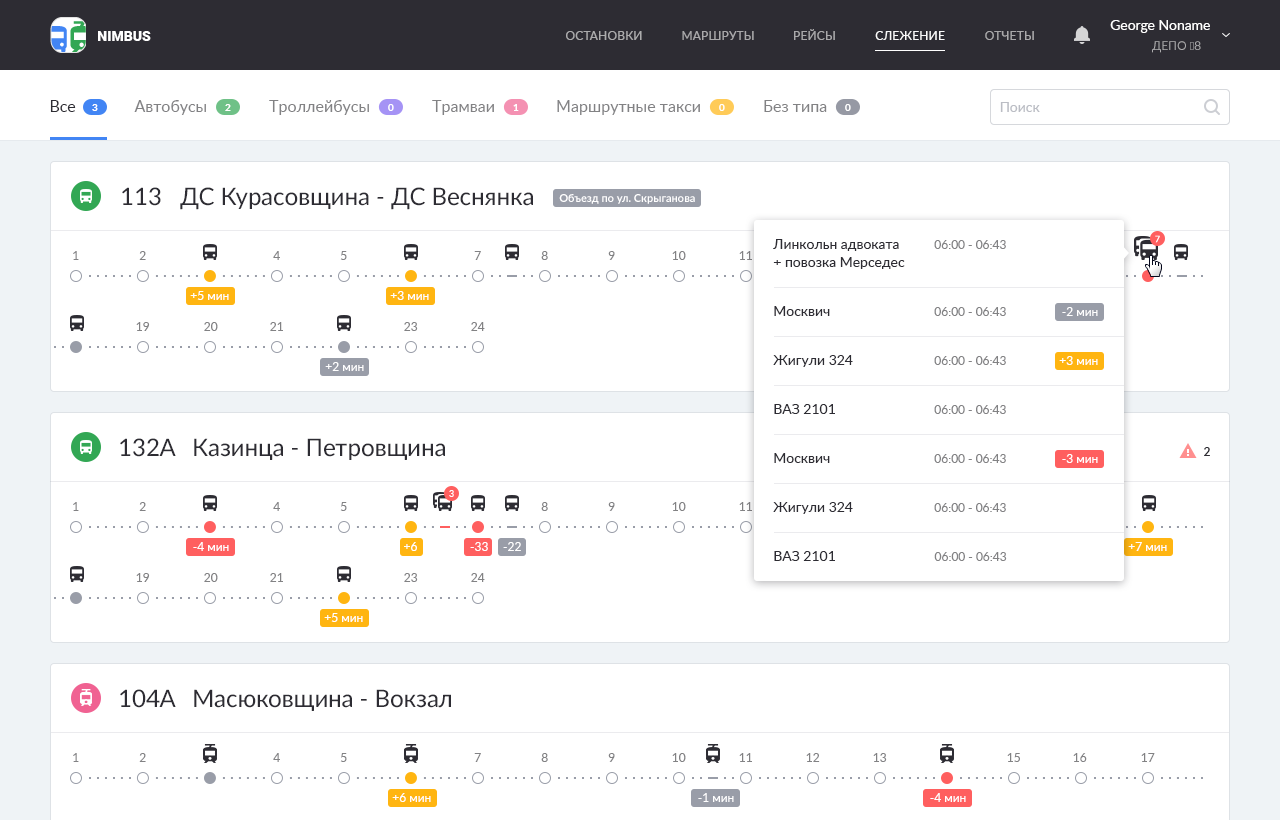Screen dimensions: 1280x820
Task: Click the bus icon at stop 18 on route 113
Action: point(76,322)
